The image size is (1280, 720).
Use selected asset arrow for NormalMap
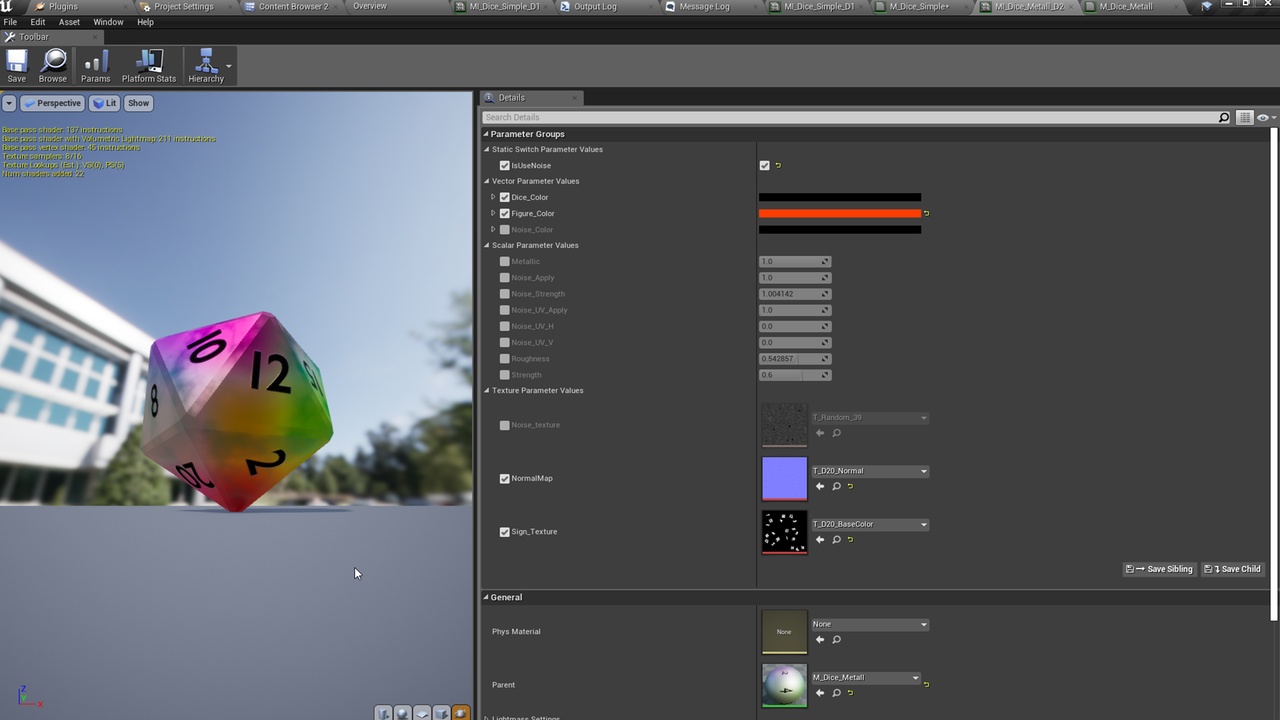pyautogui.click(x=820, y=486)
